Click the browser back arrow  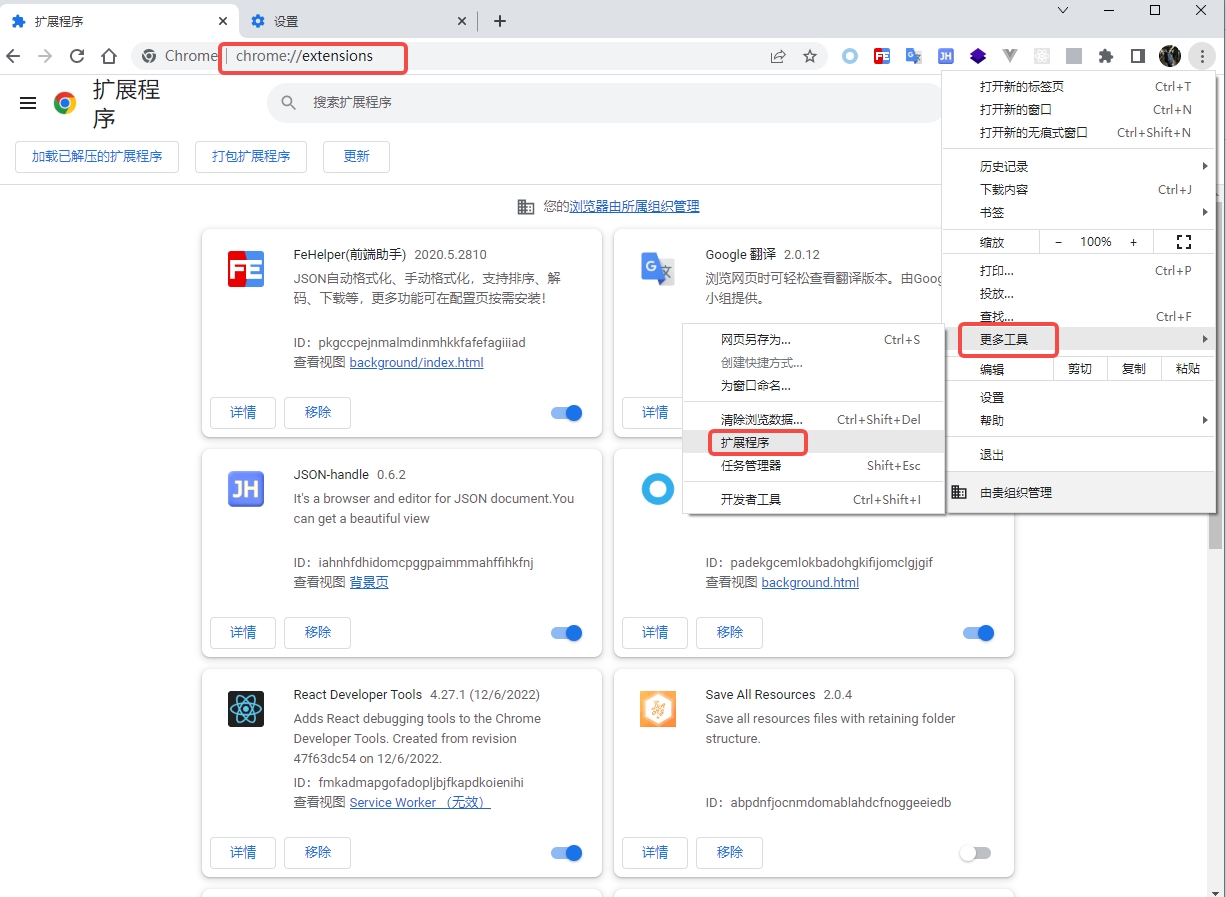[13, 56]
